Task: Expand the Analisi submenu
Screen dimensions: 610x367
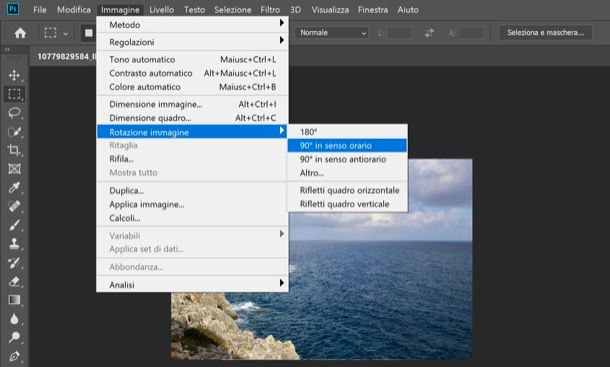Action: (x=193, y=284)
